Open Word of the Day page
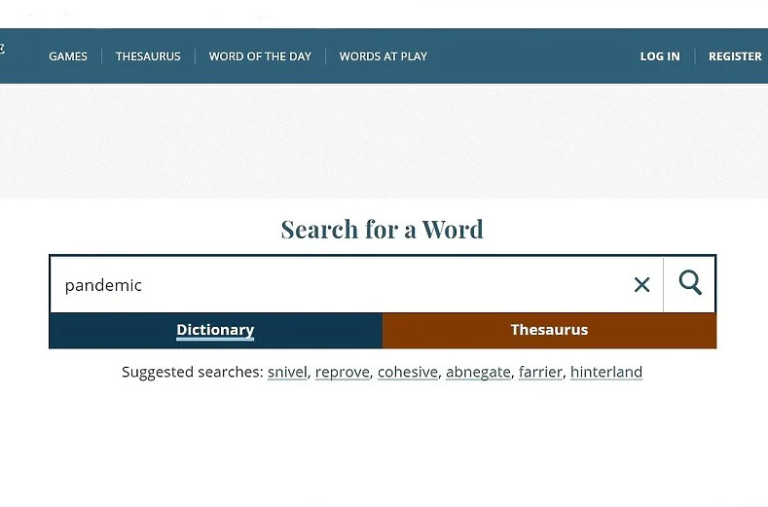This screenshot has height=507, width=768. (260, 56)
